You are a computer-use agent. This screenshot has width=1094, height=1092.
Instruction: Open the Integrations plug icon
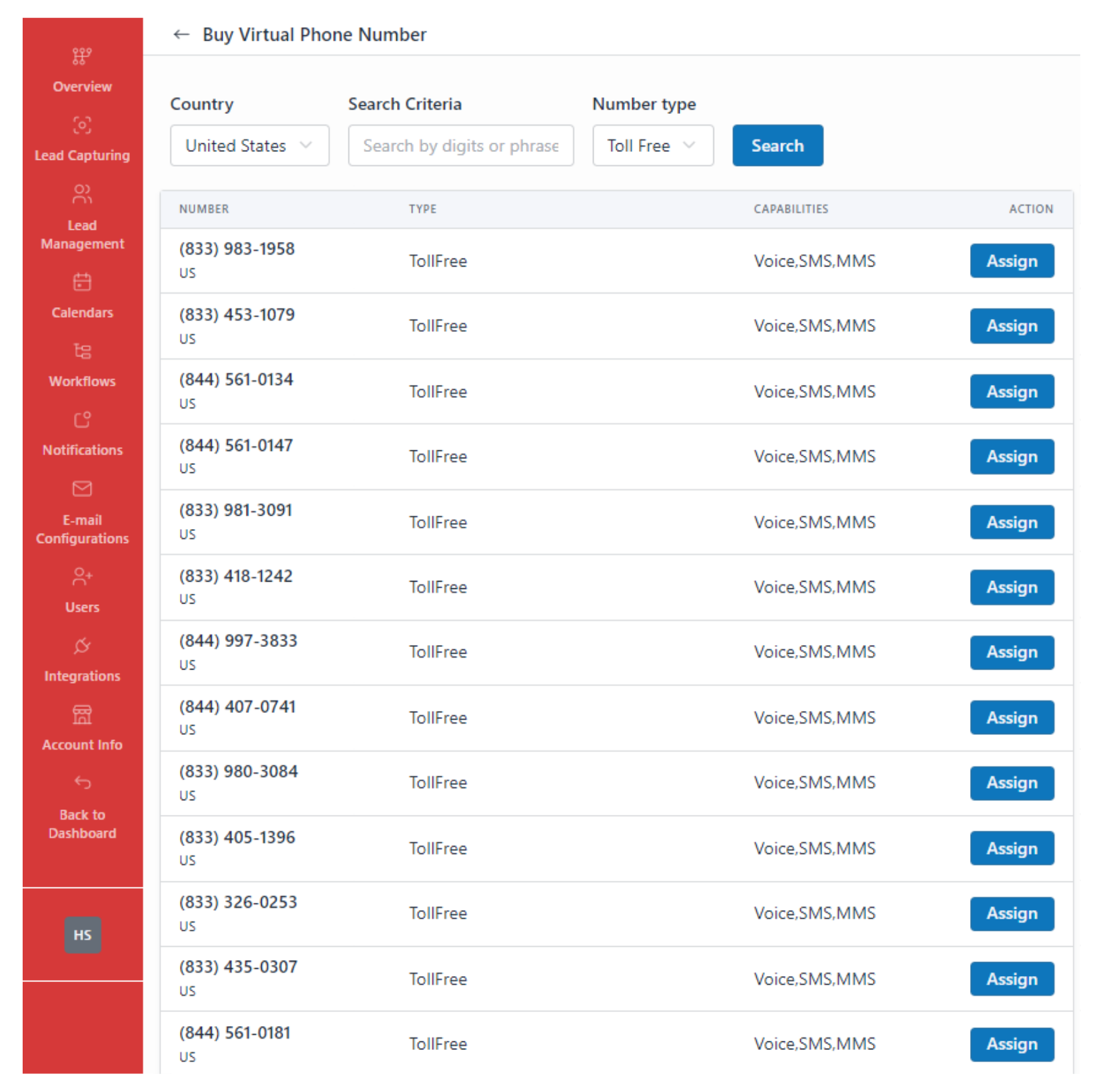tap(82, 646)
